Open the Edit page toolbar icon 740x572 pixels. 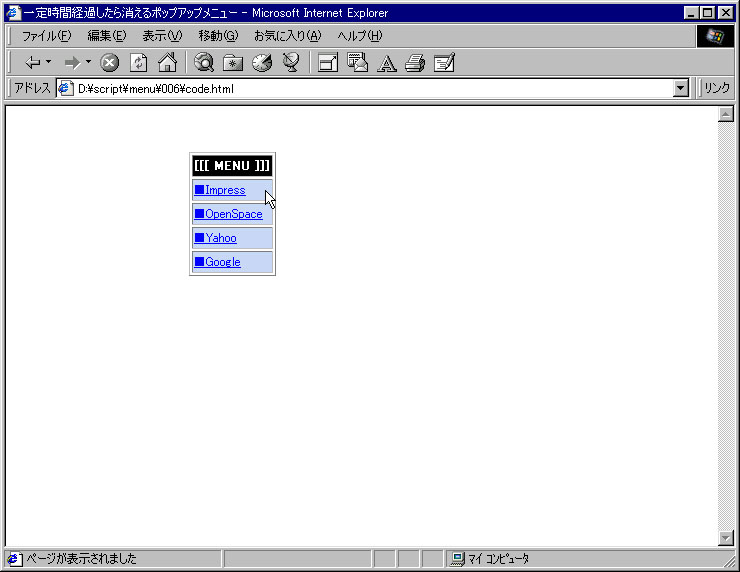[444, 62]
